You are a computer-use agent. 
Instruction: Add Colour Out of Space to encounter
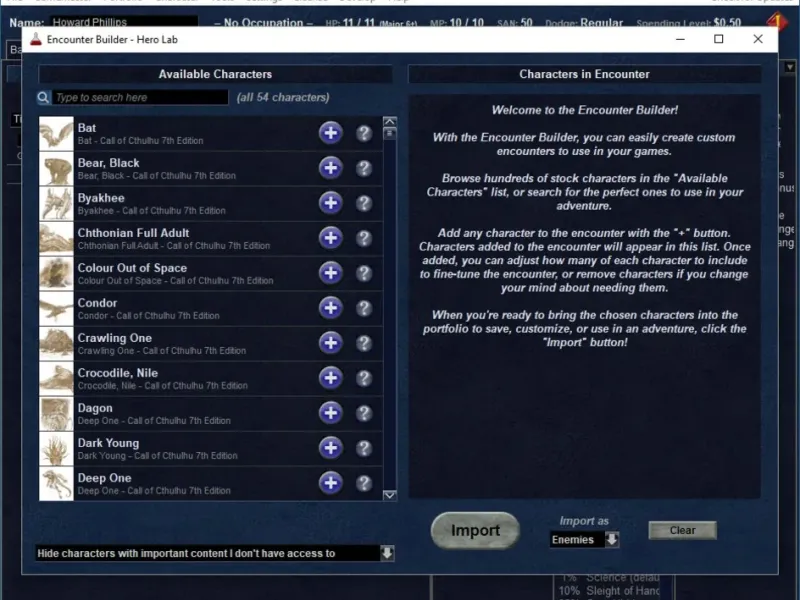pos(331,273)
